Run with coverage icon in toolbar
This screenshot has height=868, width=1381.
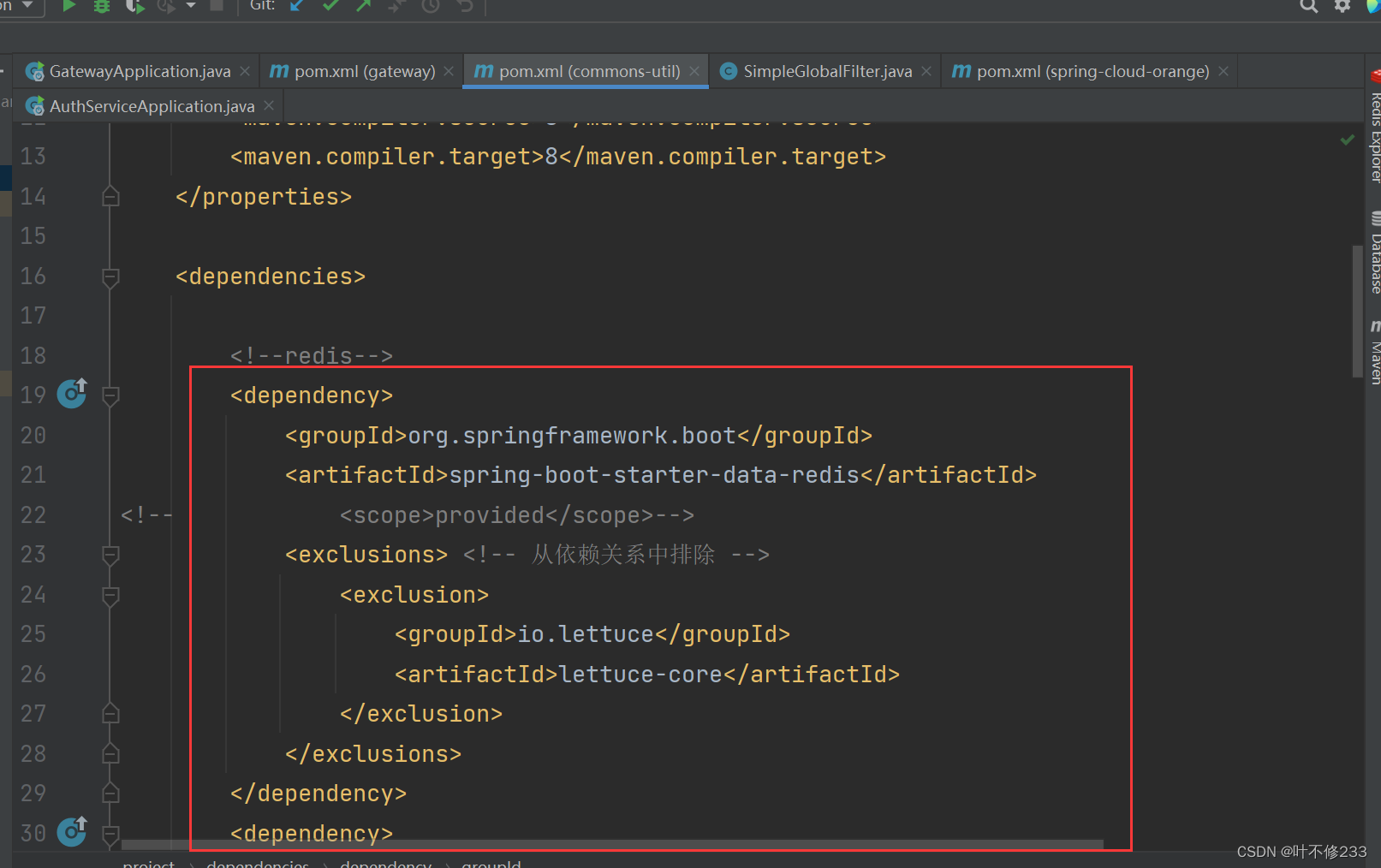(134, 6)
